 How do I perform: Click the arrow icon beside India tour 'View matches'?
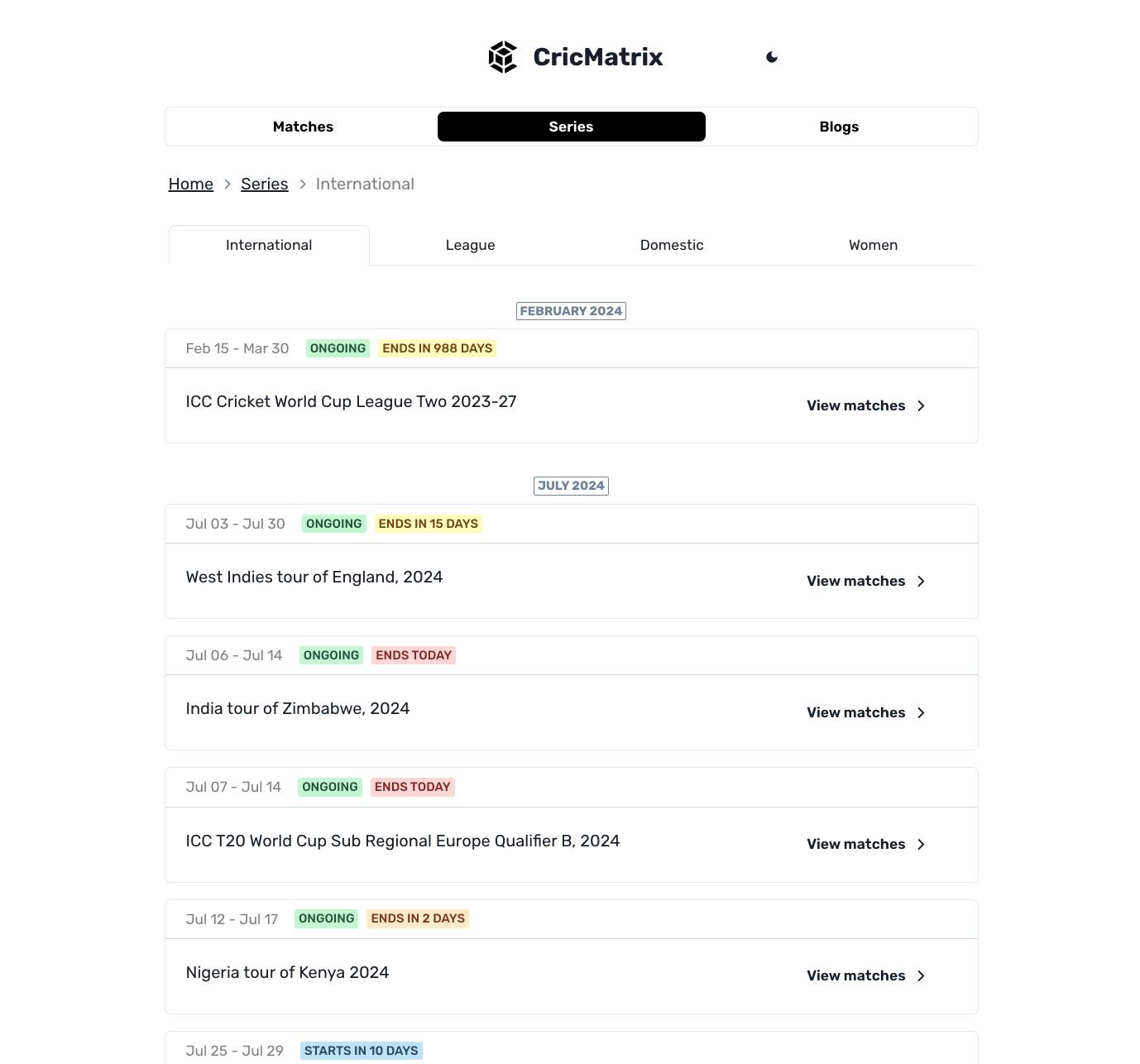(921, 712)
